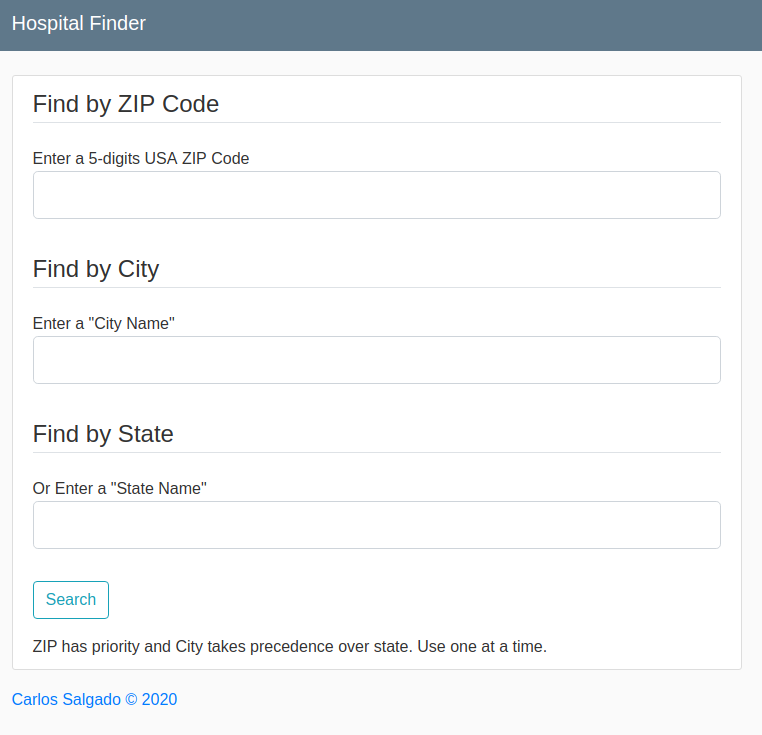The height and width of the screenshot is (735, 762).
Task: Focus the State Name input box
Action: pos(377,525)
